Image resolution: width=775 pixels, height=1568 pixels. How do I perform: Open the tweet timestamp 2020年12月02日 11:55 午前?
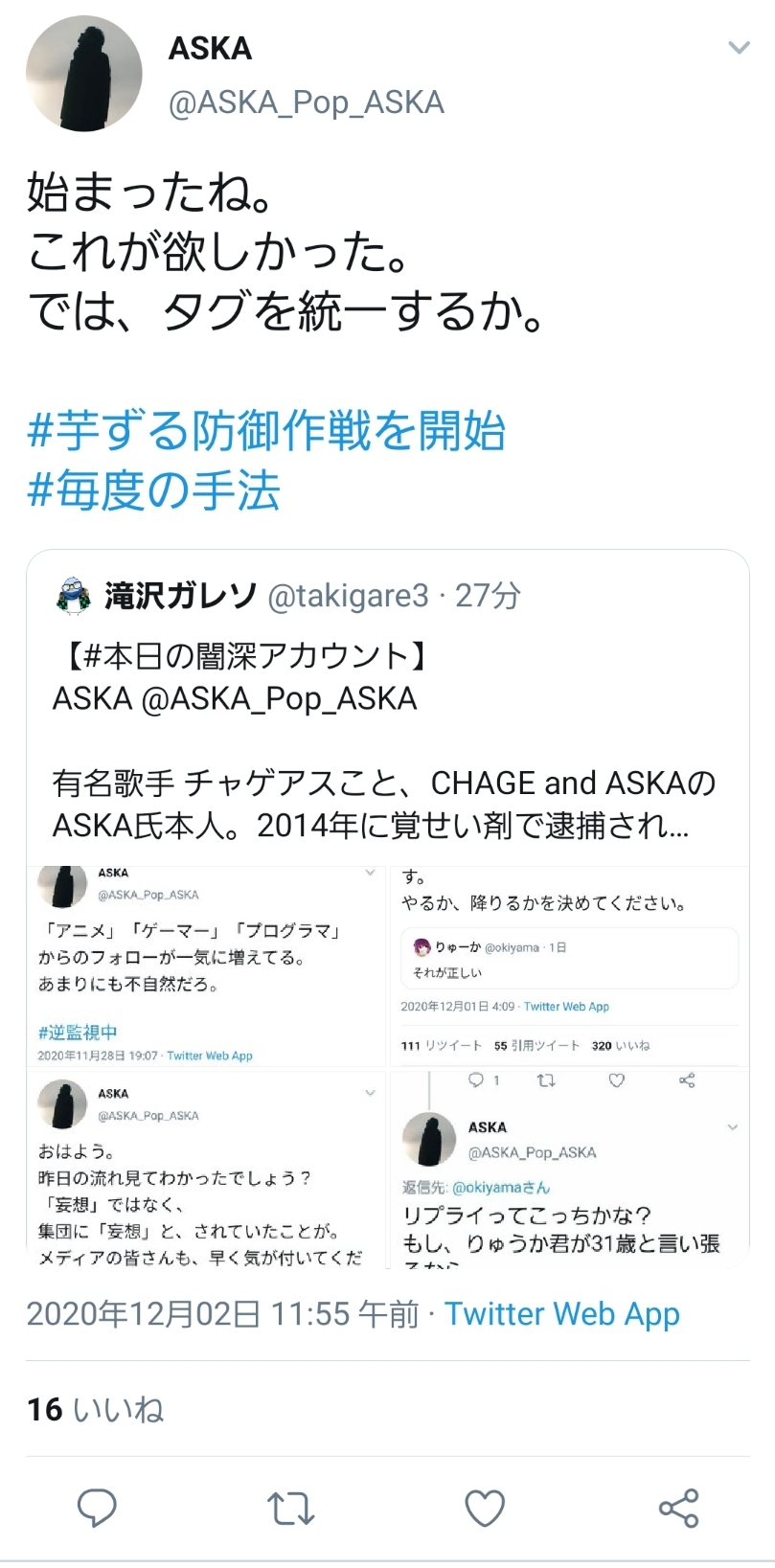point(222,1314)
